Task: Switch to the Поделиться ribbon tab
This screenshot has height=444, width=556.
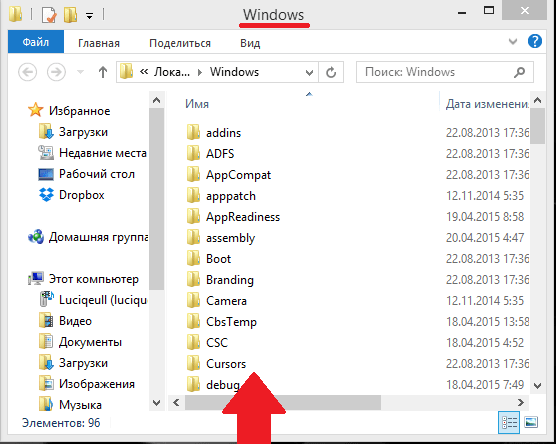Action: (180, 43)
